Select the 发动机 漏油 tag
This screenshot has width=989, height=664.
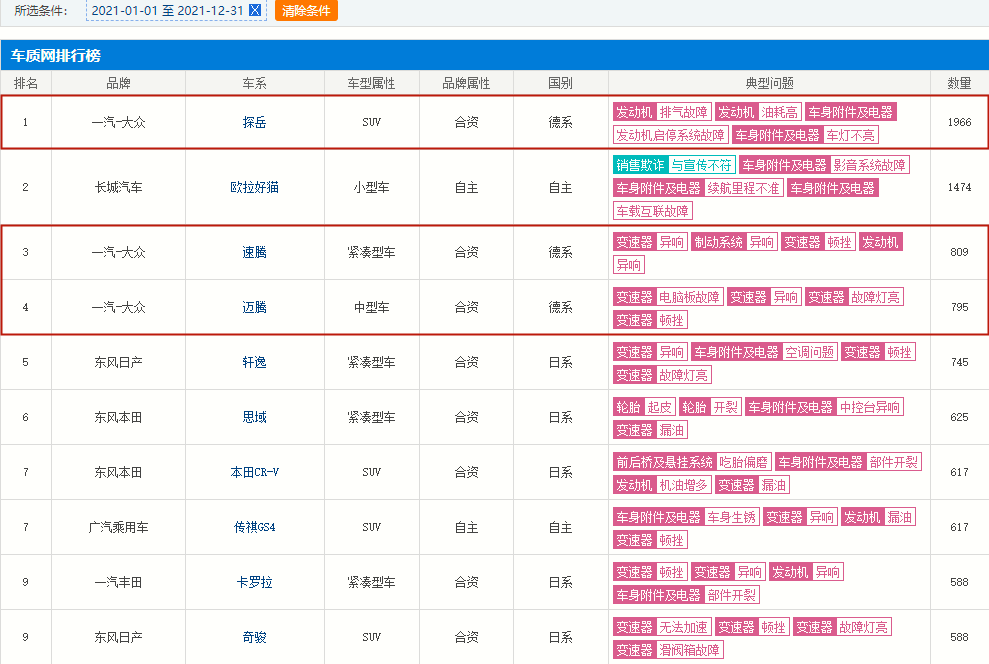click(x=878, y=516)
